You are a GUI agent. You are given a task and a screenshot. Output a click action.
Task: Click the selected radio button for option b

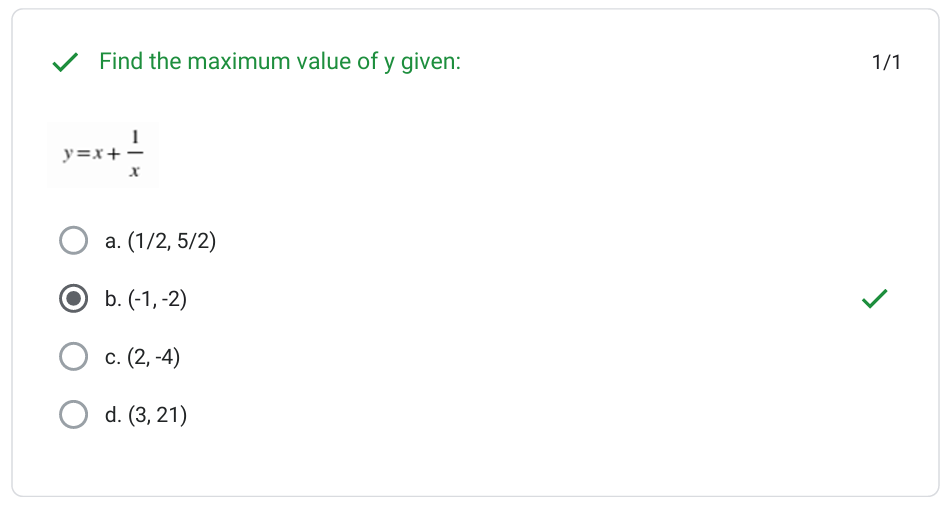point(73,298)
